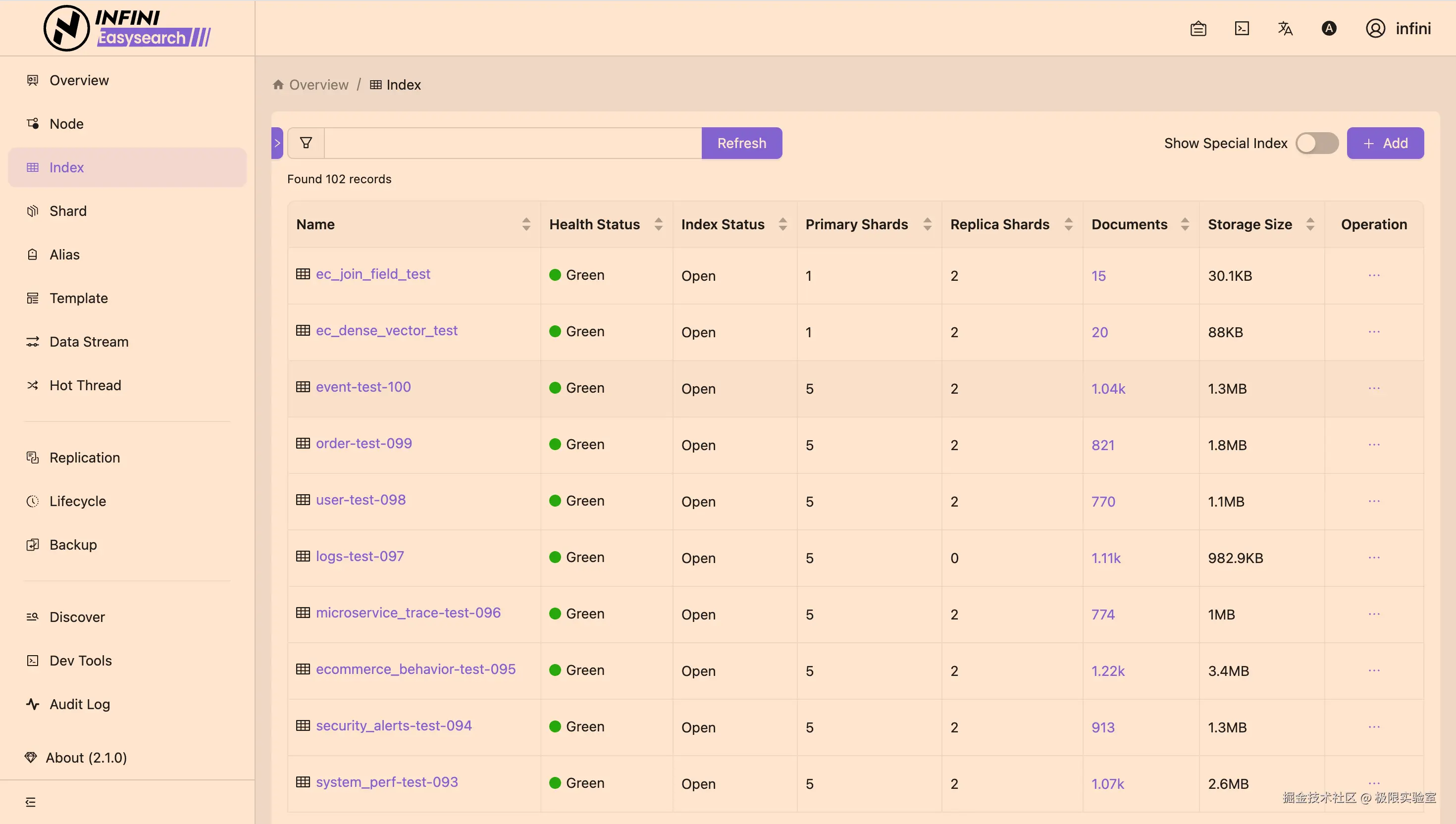Open operation menu for logs-test-097 row

pos(1373,558)
